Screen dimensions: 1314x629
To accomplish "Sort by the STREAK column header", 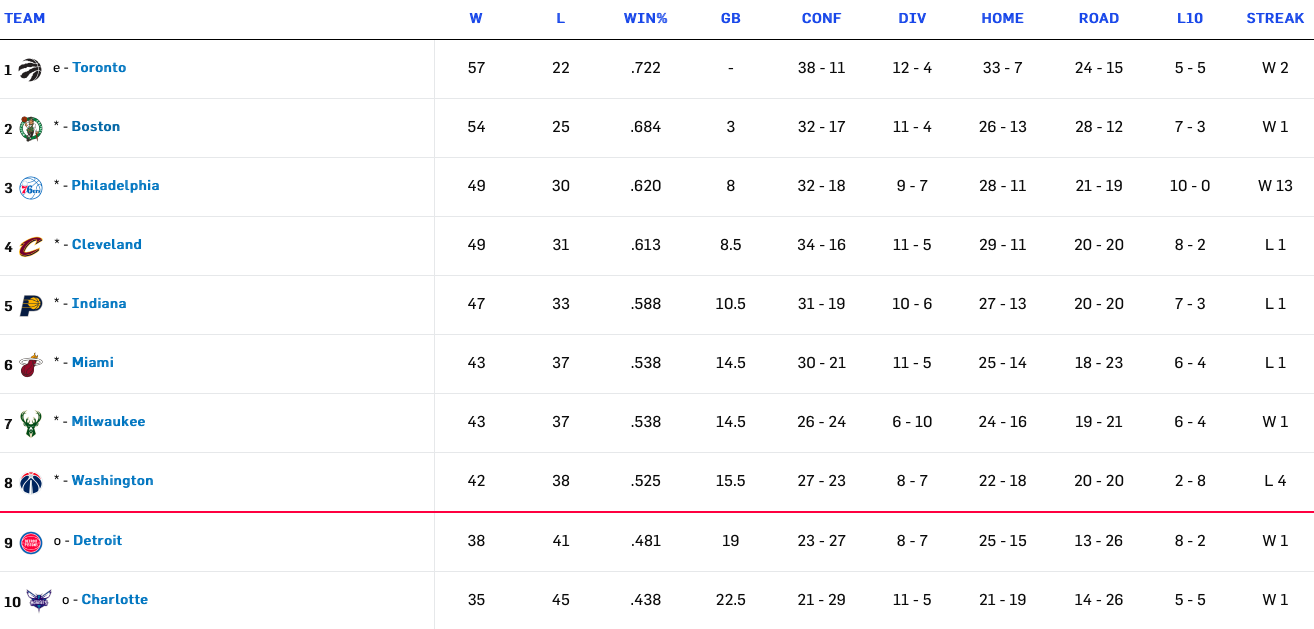I will click(x=1275, y=18).
